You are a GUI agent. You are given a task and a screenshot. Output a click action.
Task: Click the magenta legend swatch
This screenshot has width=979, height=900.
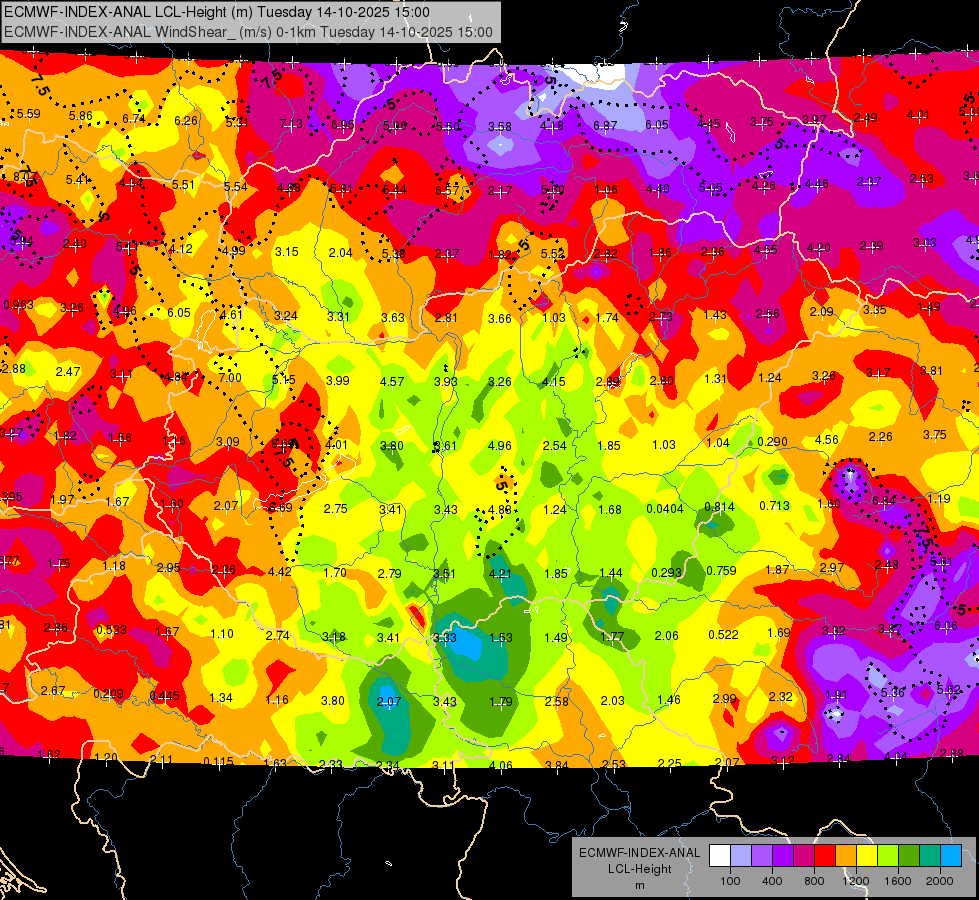804,856
